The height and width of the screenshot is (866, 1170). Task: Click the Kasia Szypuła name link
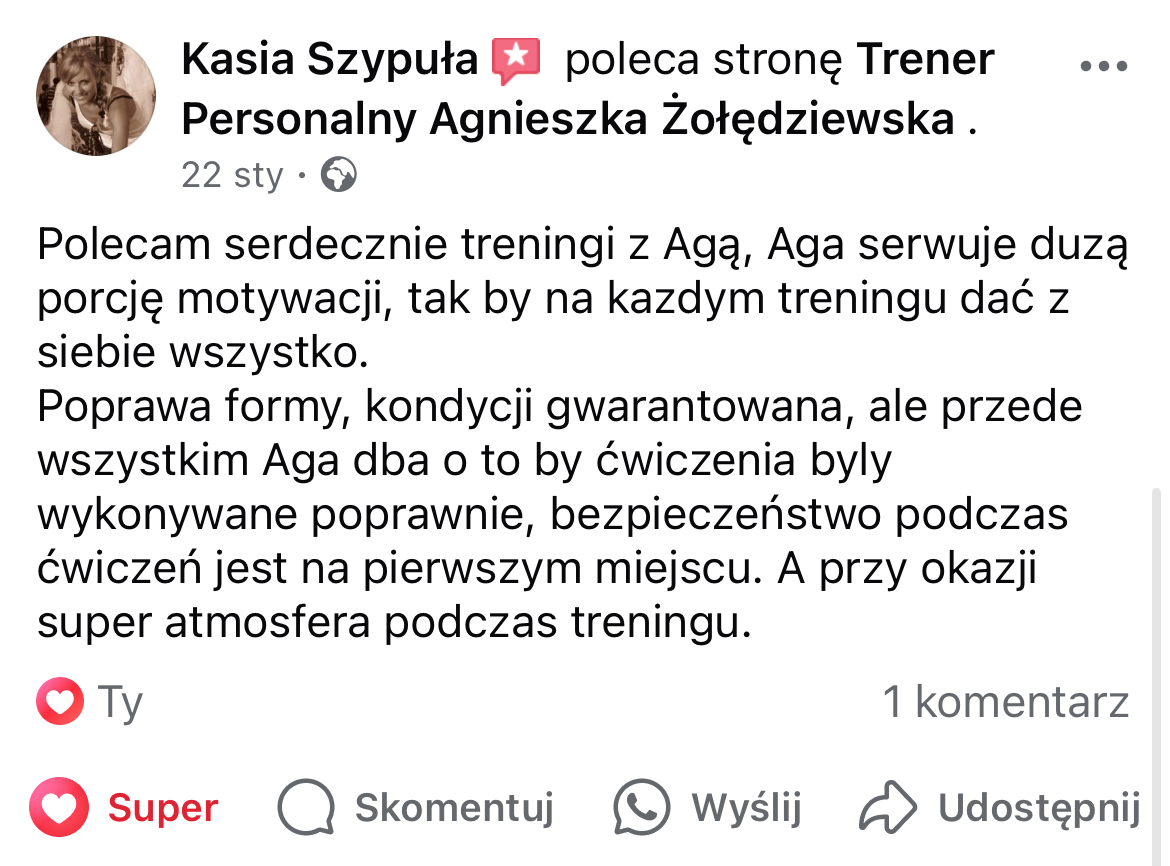pyautogui.click(x=330, y=60)
